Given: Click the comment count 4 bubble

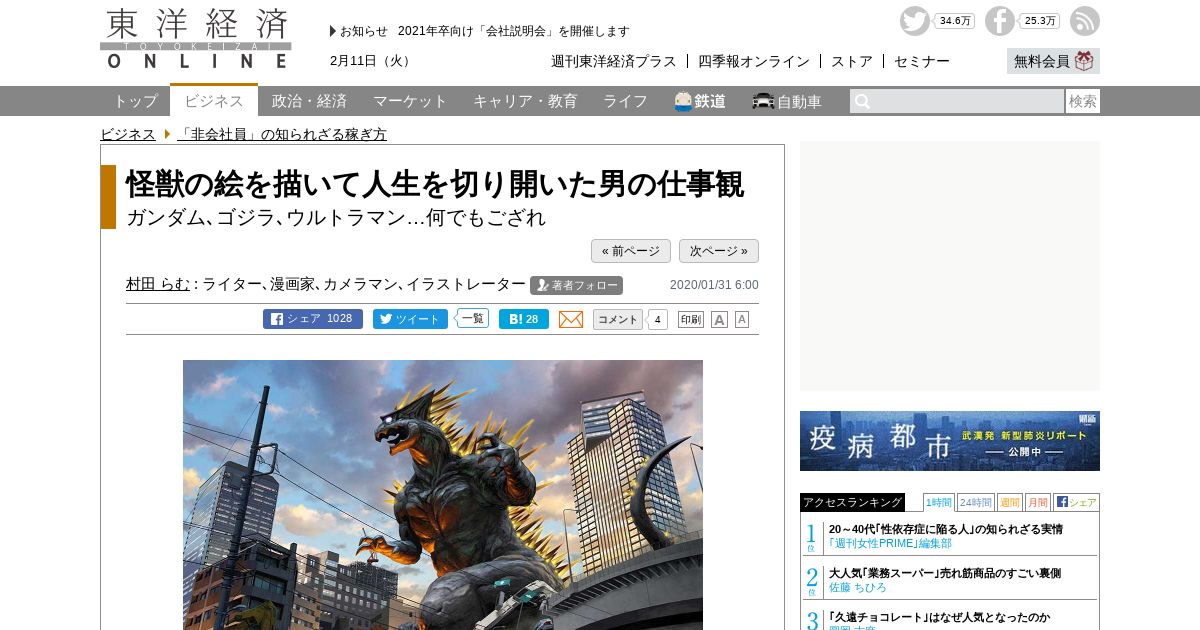Looking at the screenshot, I should 657,319.
